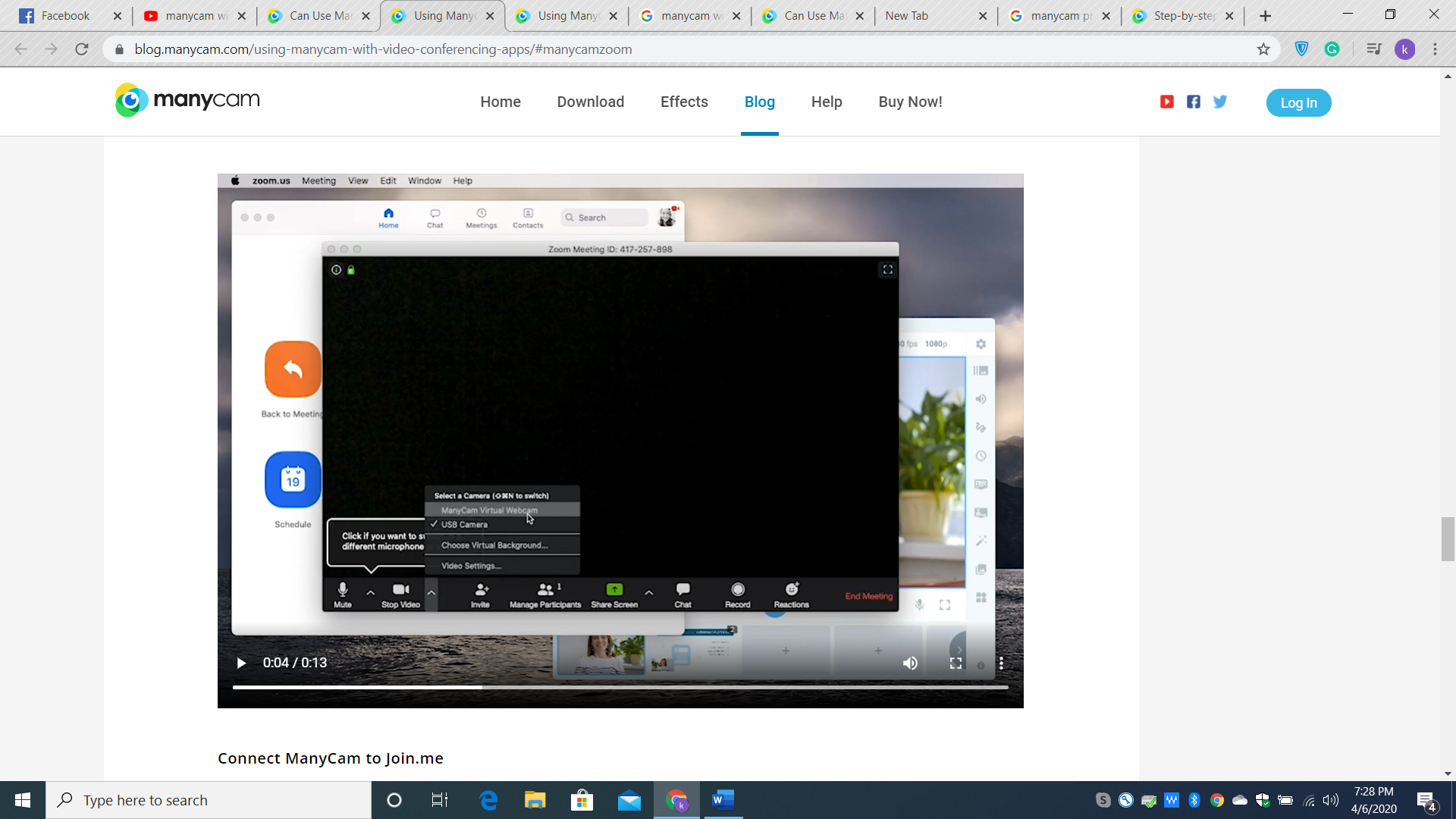Close the Facebook browser tab
Screen dimensions: 1456x819
click(117, 16)
